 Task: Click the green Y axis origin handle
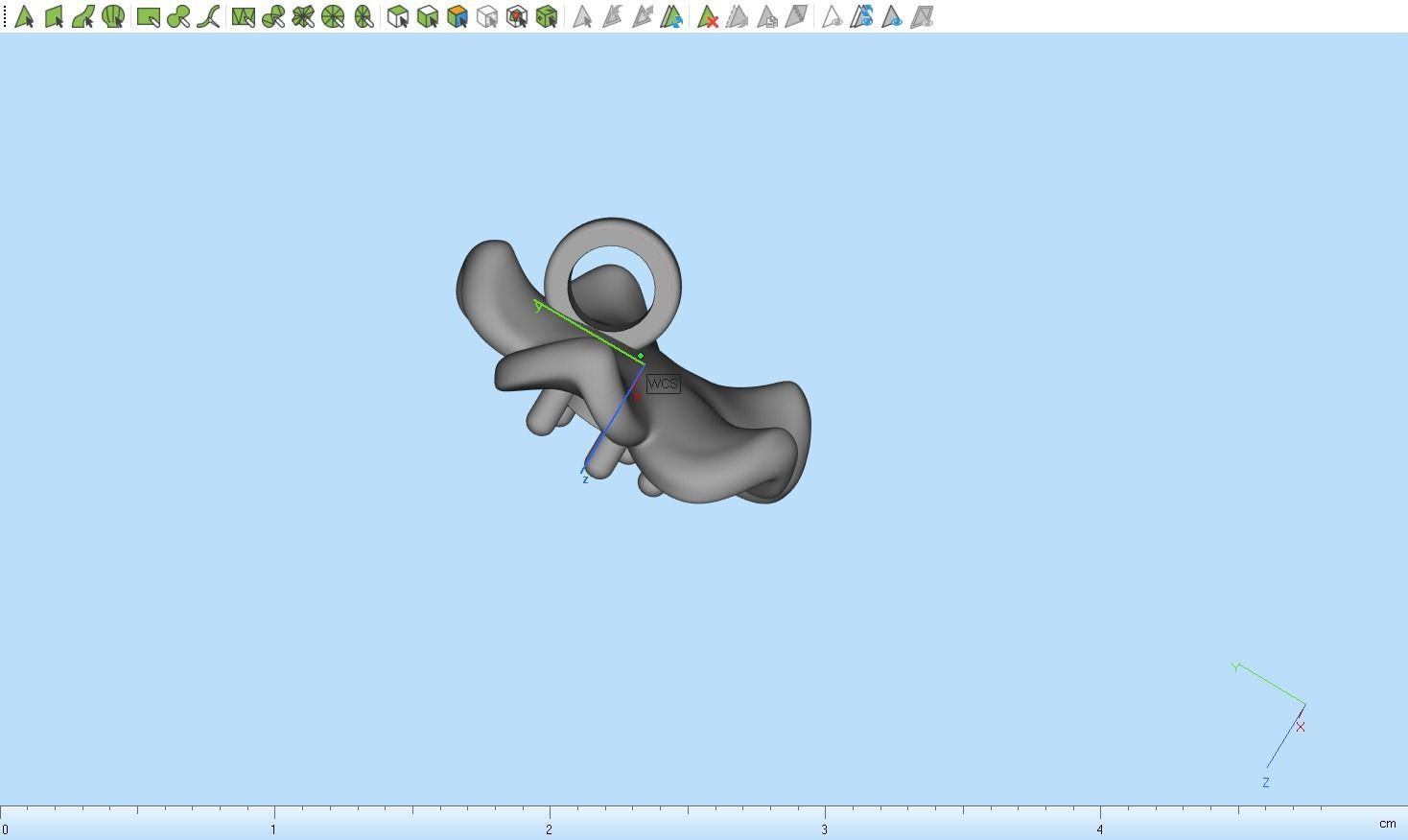point(641,357)
